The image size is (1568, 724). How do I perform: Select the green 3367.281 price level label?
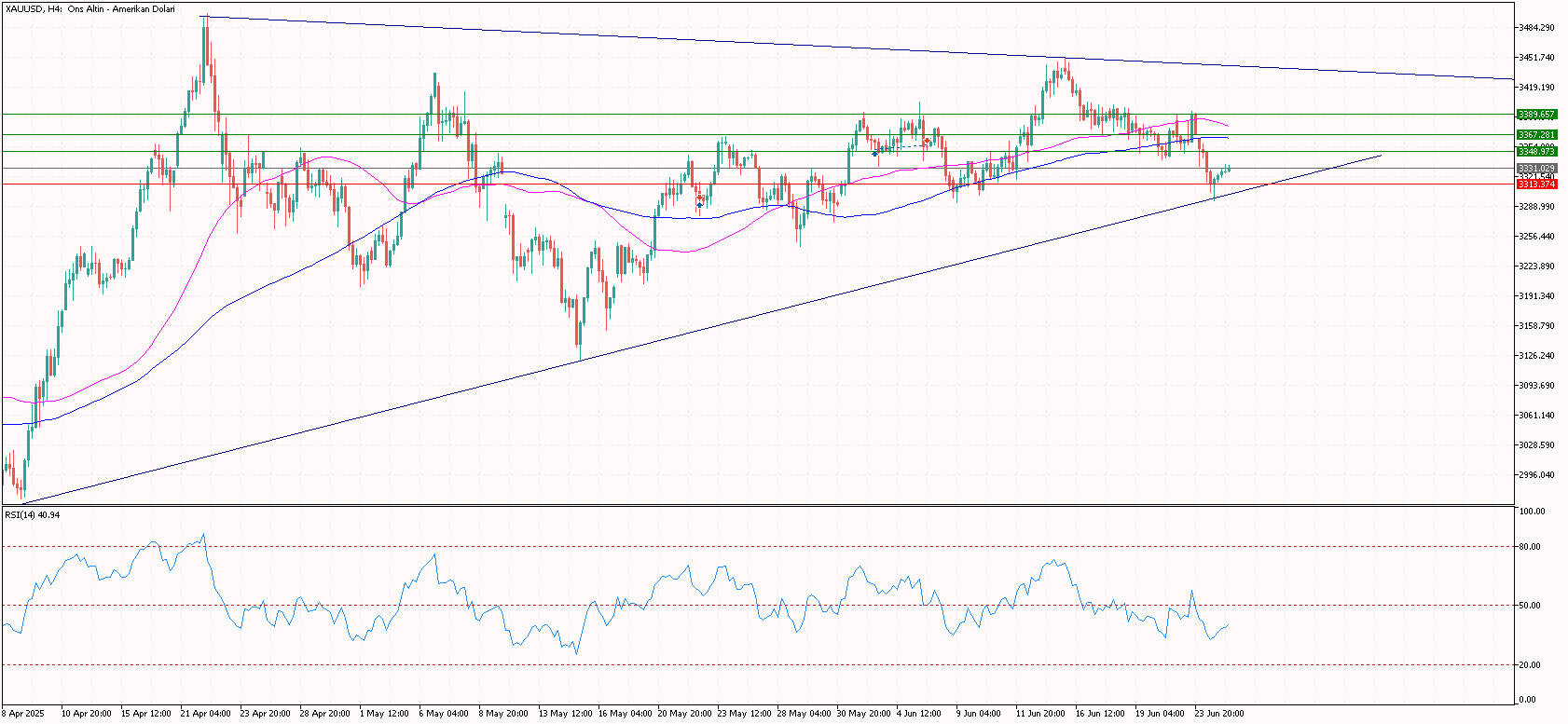(1536, 135)
